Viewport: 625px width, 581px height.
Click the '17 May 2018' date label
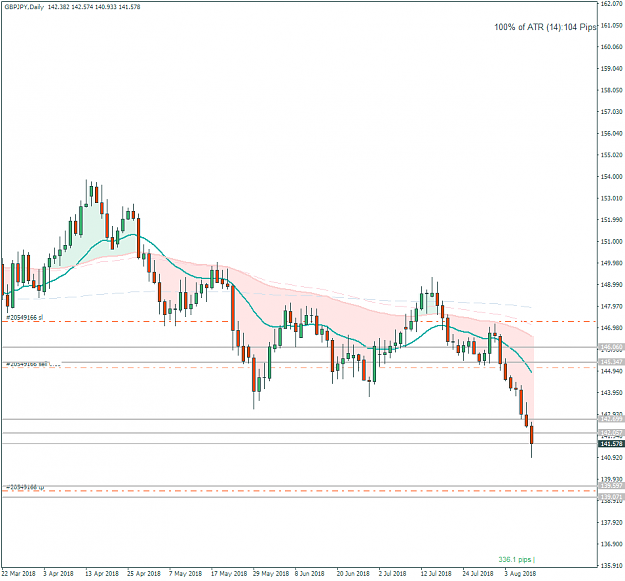tap(229, 573)
